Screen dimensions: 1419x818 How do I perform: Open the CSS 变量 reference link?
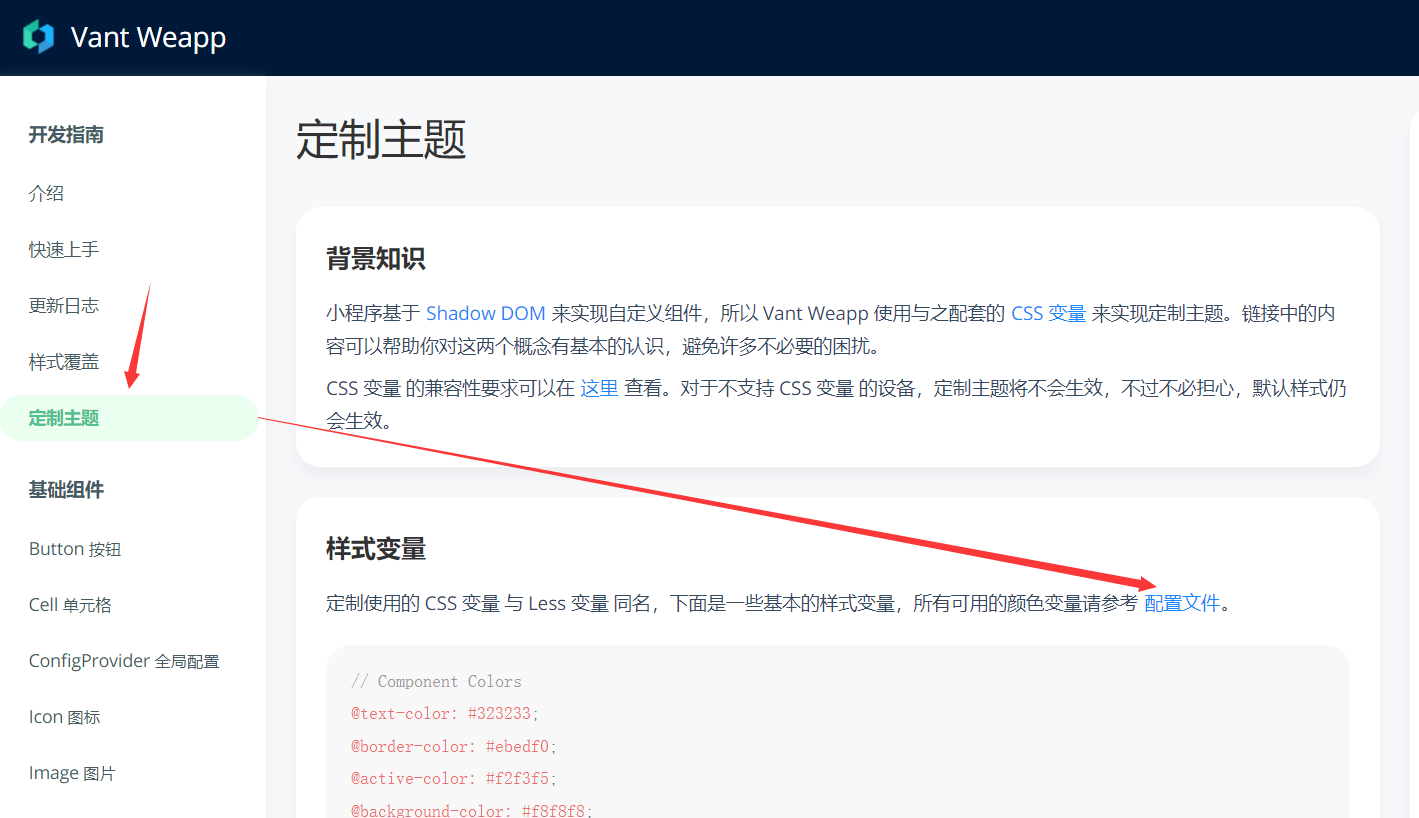point(1049,312)
